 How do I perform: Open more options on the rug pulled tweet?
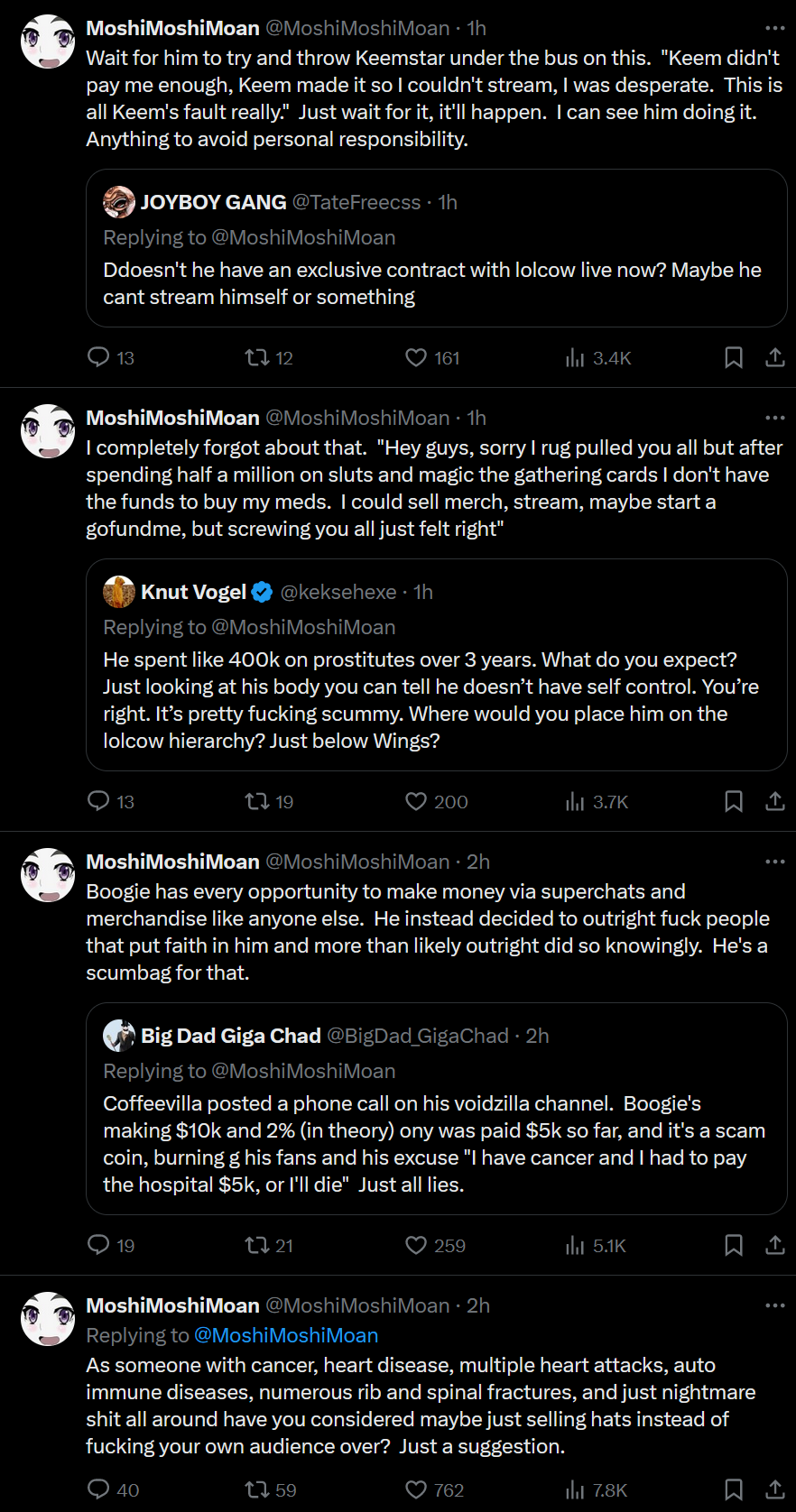pos(775,418)
